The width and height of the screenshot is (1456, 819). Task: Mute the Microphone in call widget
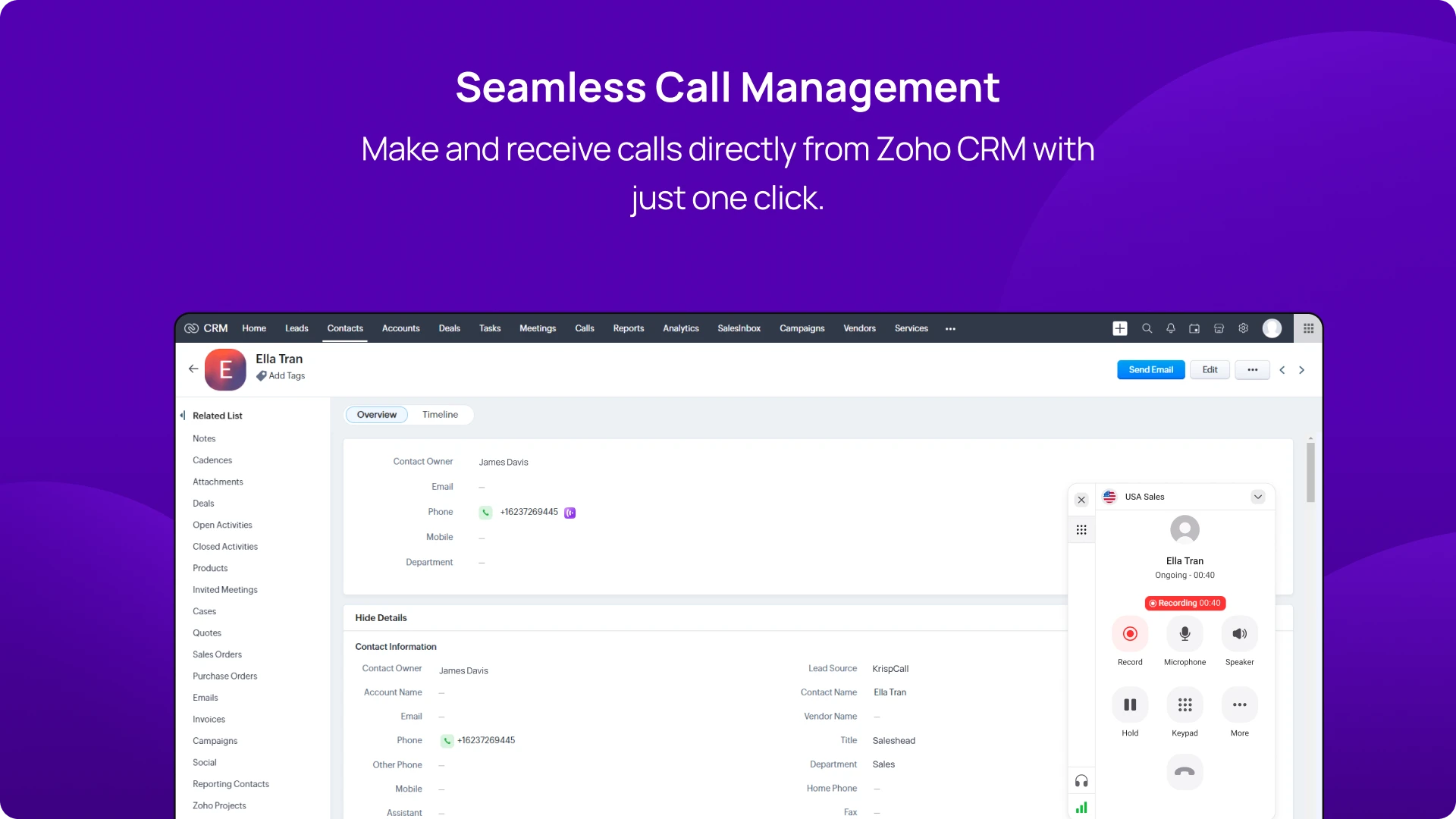[x=1185, y=634]
